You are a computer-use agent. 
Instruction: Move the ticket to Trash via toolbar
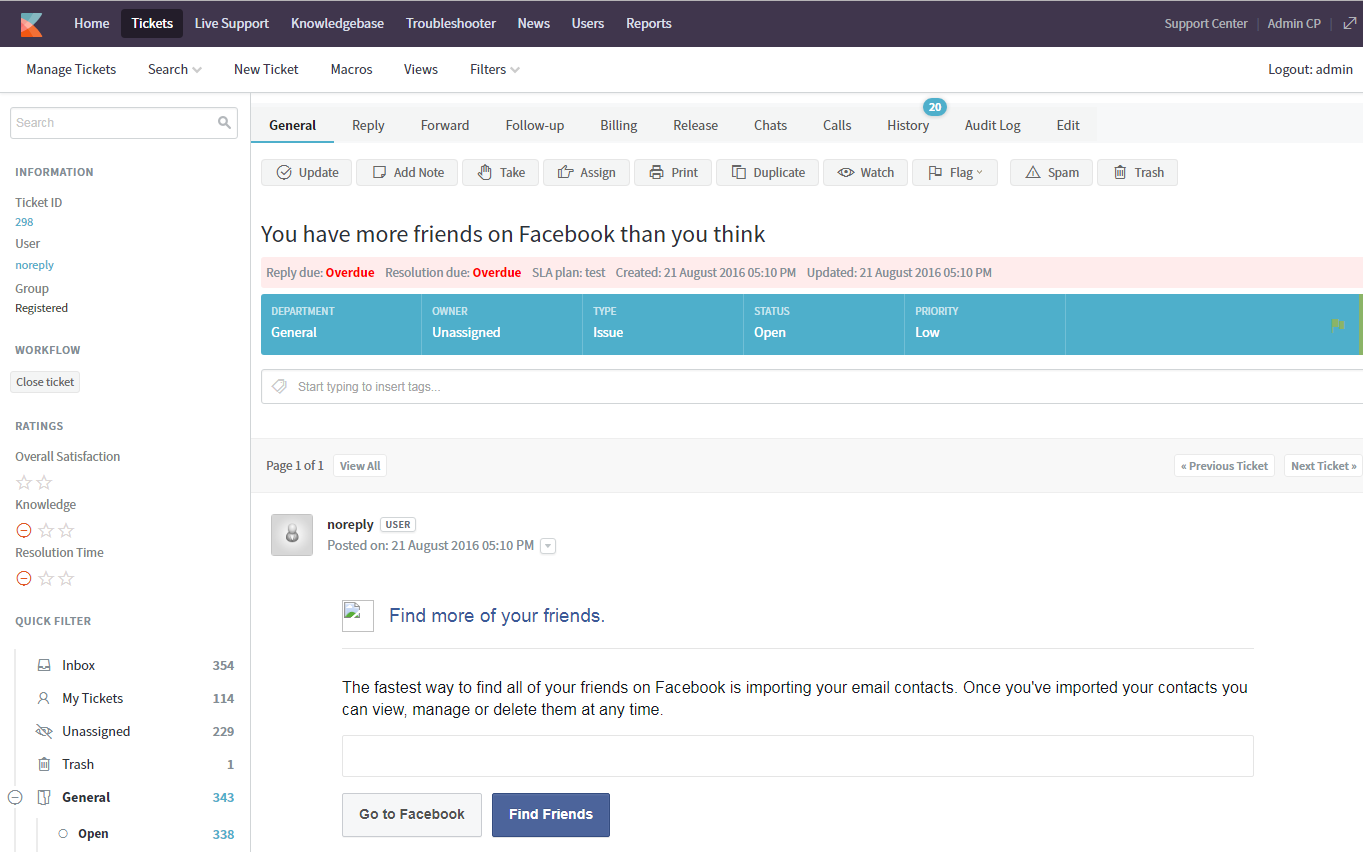(1137, 172)
